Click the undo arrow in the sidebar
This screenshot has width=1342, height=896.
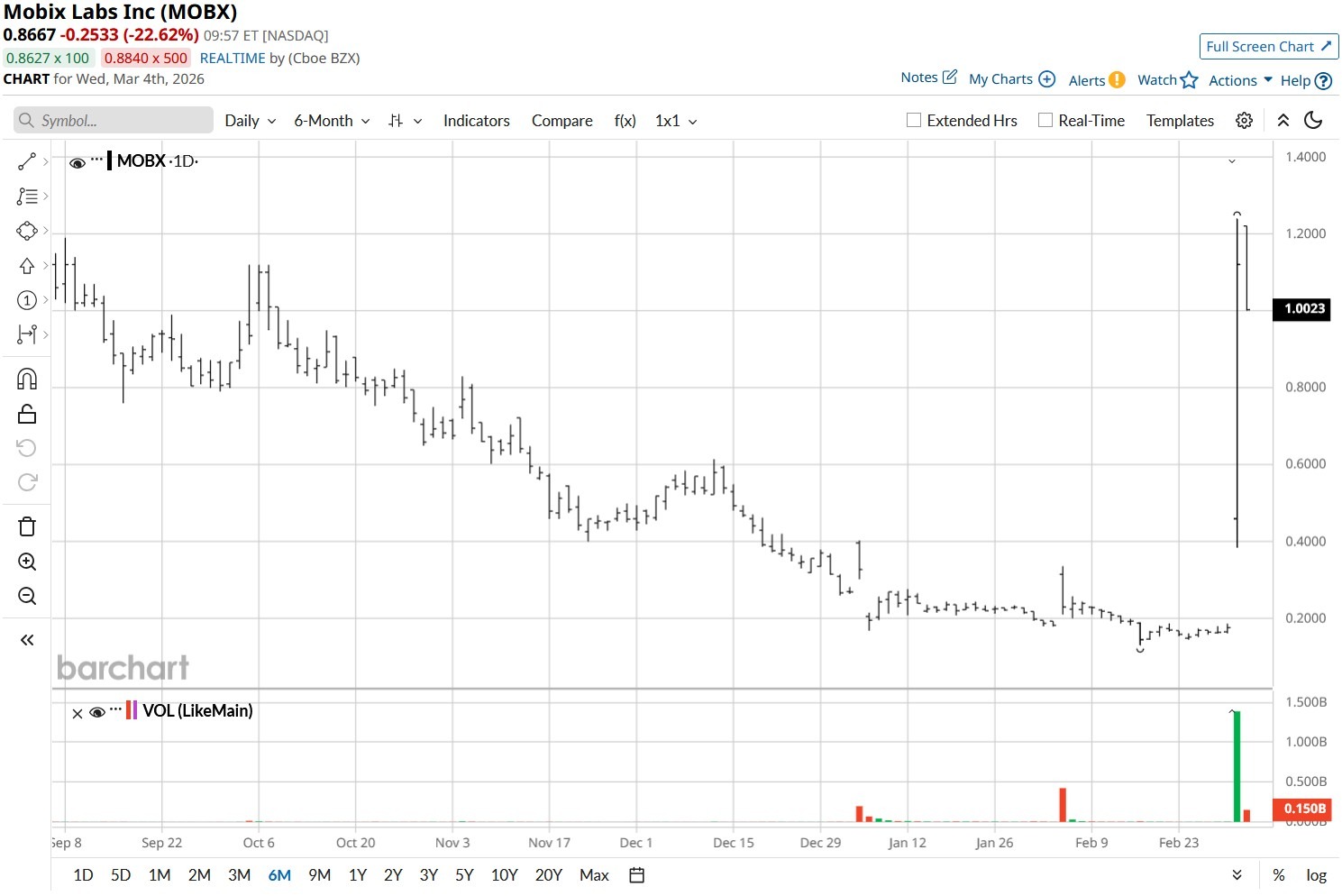[x=27, y=448]
